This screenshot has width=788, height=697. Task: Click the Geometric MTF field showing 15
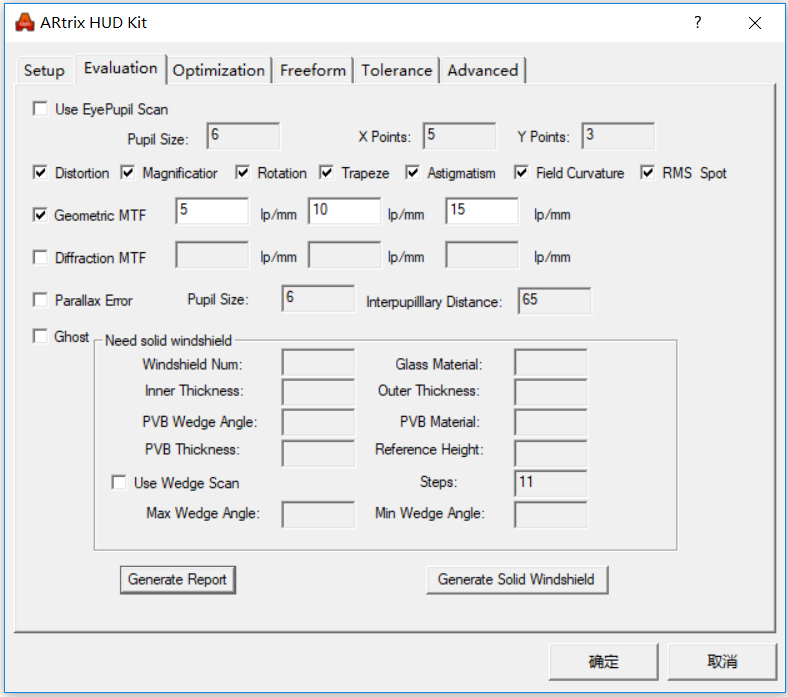(x=482, y=211)
